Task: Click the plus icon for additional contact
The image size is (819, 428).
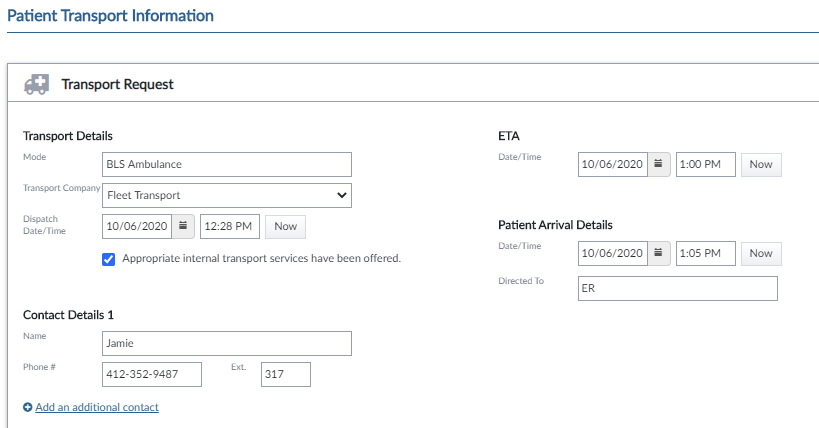Action: (x=28, y=407)
